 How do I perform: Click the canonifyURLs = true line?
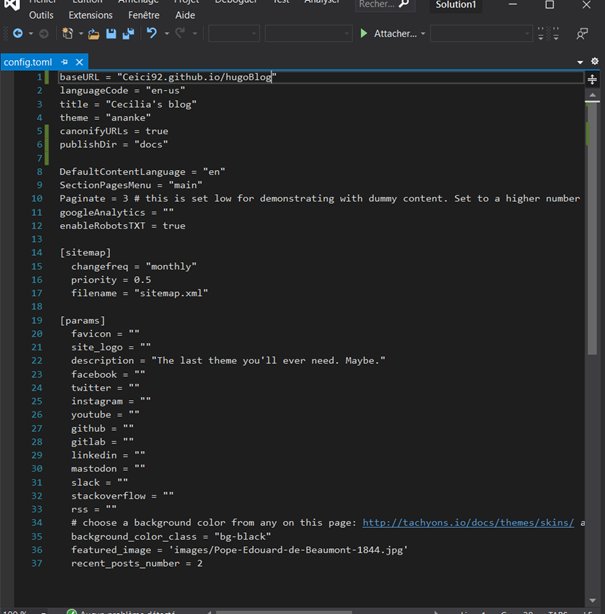(114, 131)
